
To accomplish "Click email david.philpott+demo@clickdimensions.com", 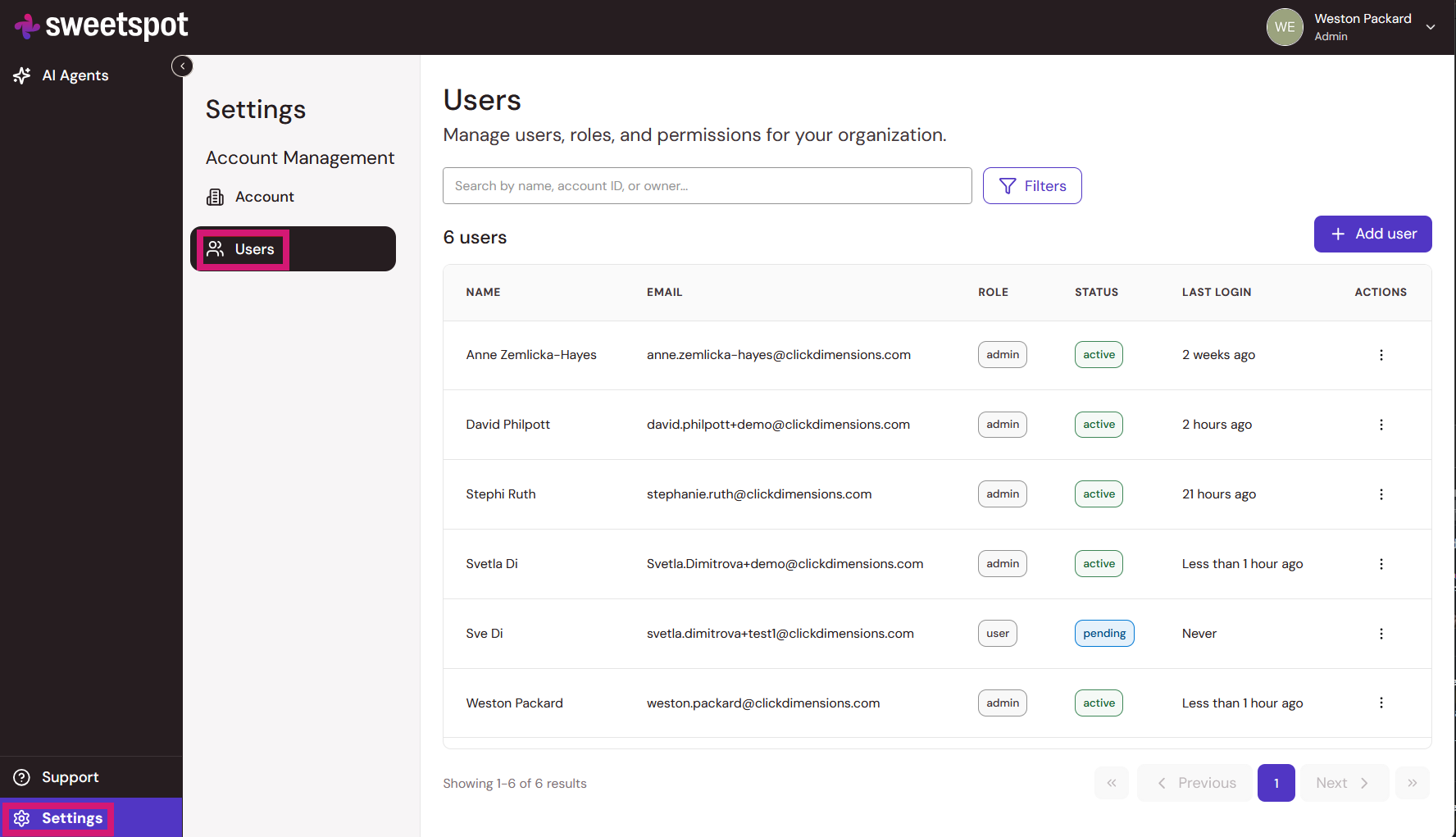I will coord(778,425).
